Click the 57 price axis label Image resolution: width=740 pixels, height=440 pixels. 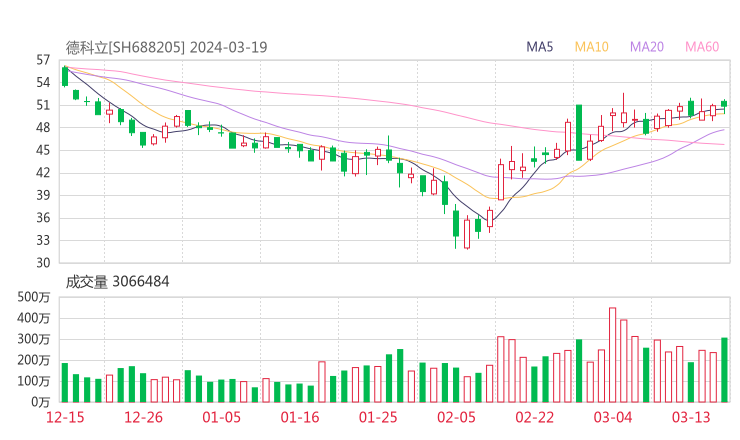43,60
